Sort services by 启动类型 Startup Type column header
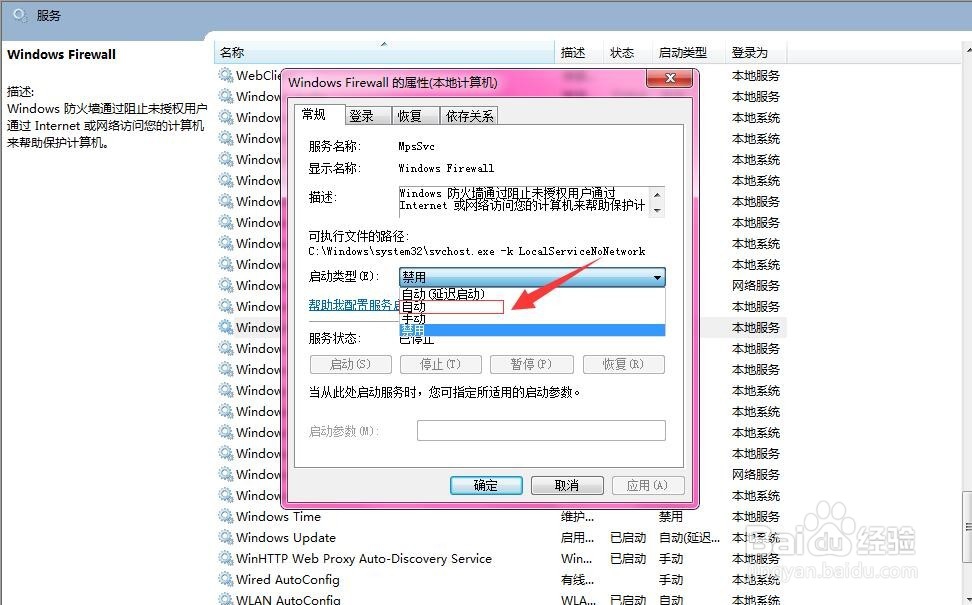Viewport: 972px width, 605px height. point(689,53)
